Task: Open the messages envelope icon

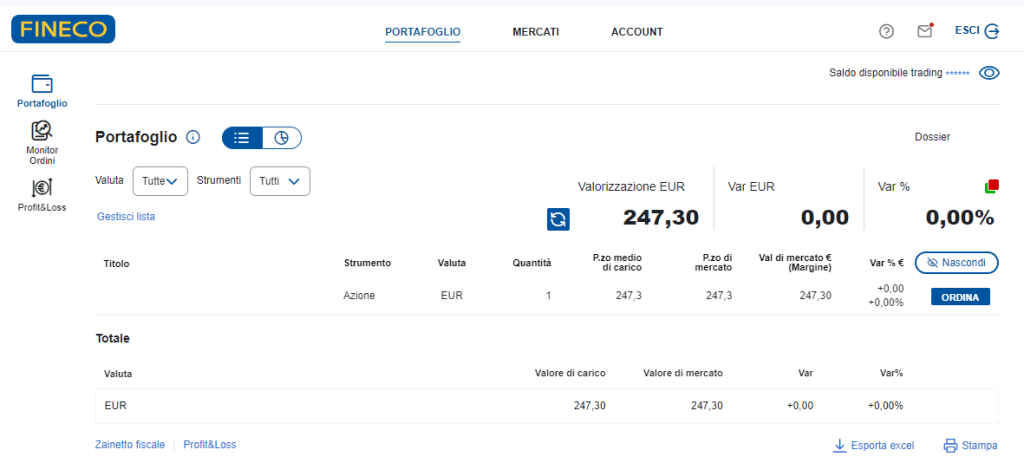Action: (925, 31)
